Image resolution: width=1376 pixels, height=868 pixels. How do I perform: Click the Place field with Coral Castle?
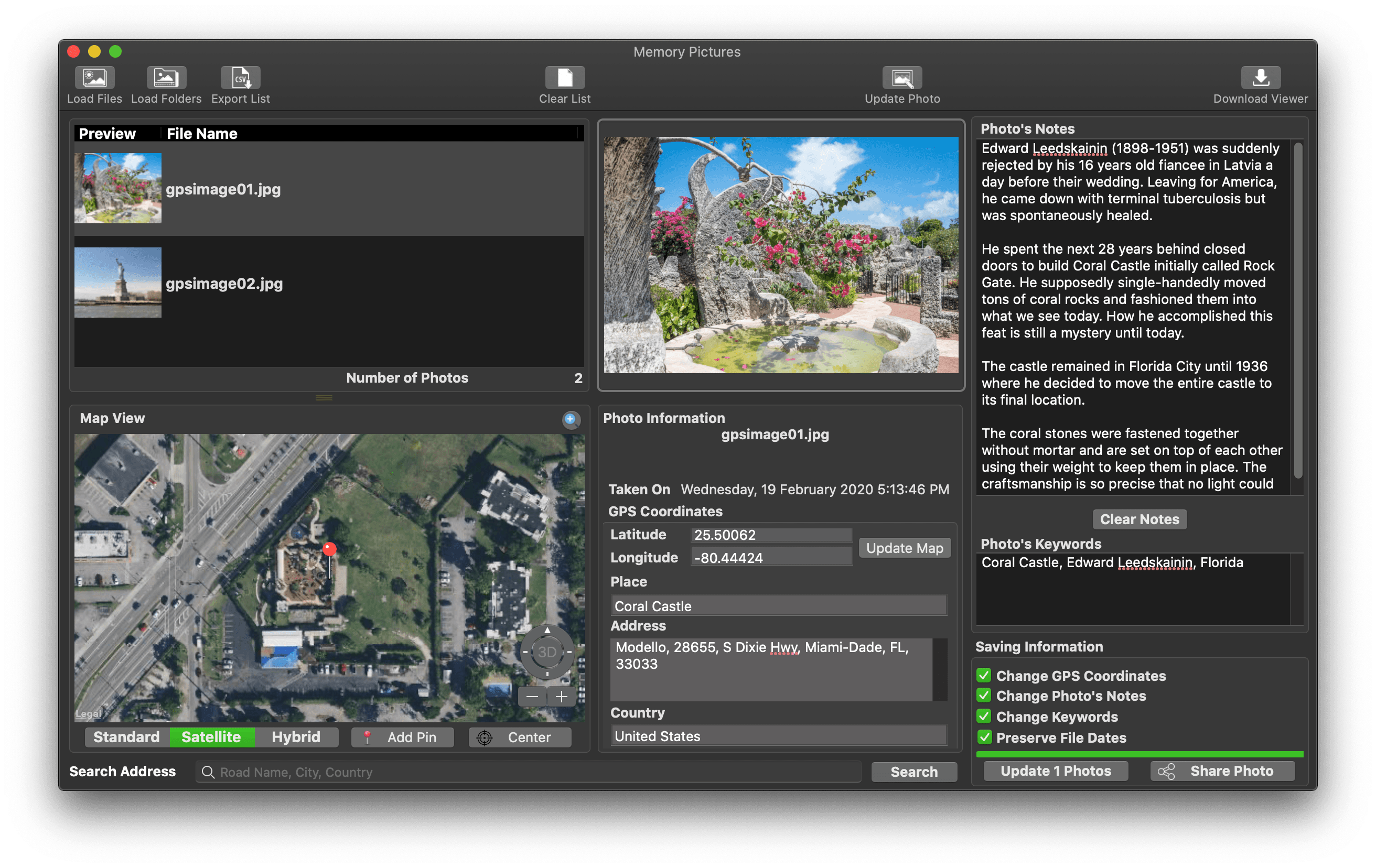click(x=778, y=606)
